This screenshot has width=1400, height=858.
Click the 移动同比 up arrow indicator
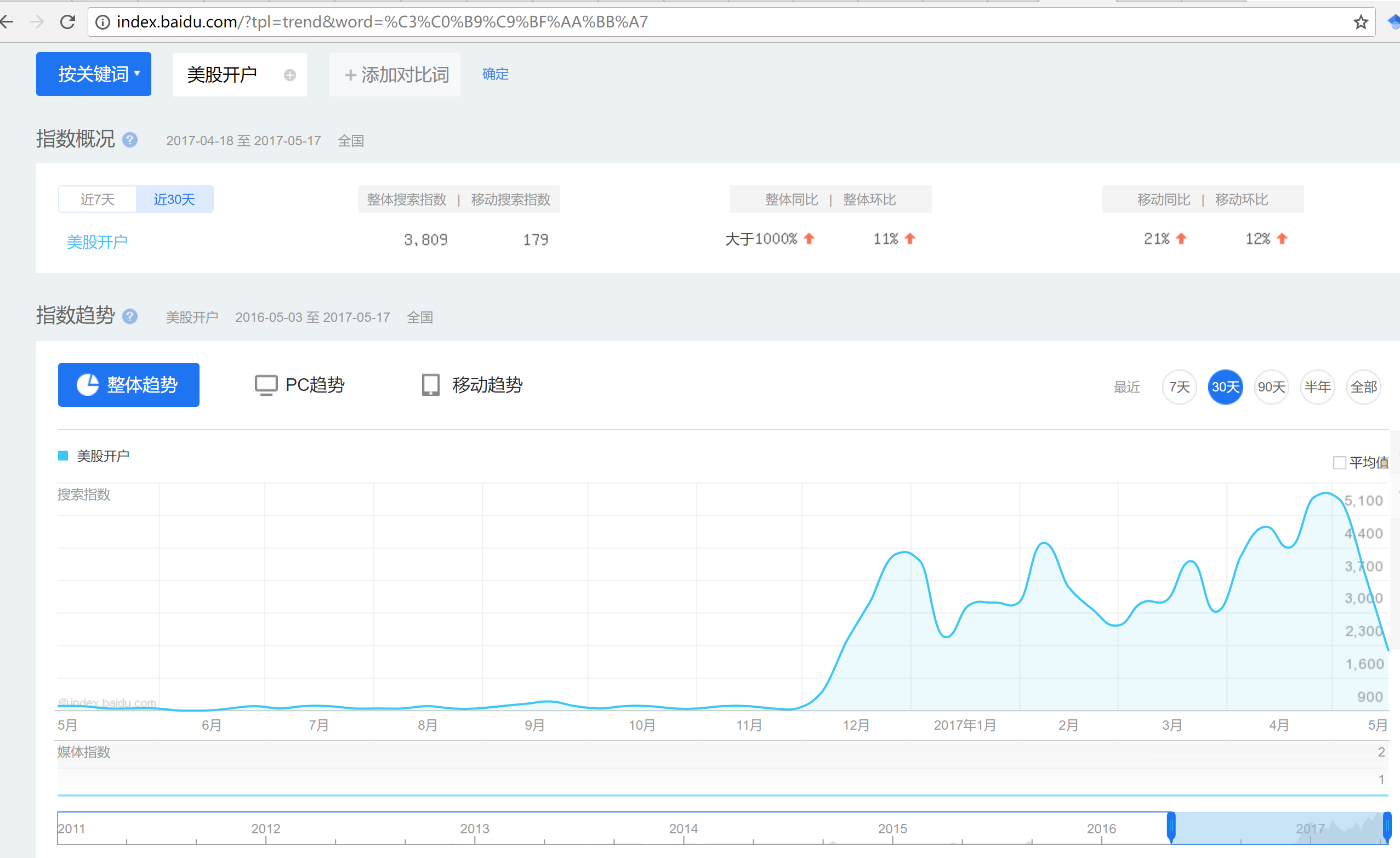[x=1181, y=238]
